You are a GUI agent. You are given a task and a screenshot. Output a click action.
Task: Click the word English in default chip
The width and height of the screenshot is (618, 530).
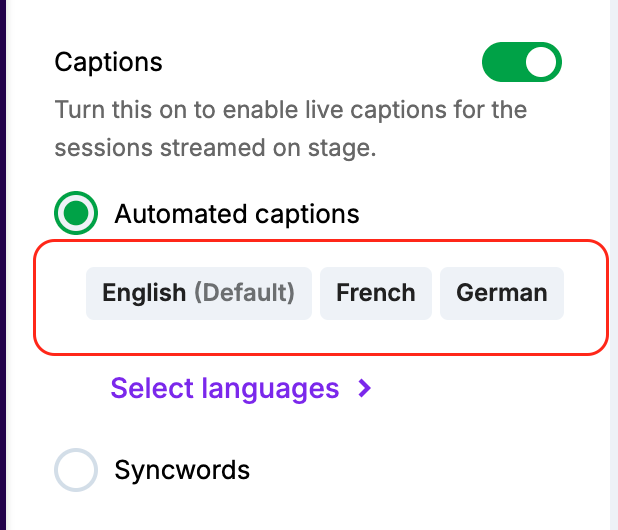[144, 293]
